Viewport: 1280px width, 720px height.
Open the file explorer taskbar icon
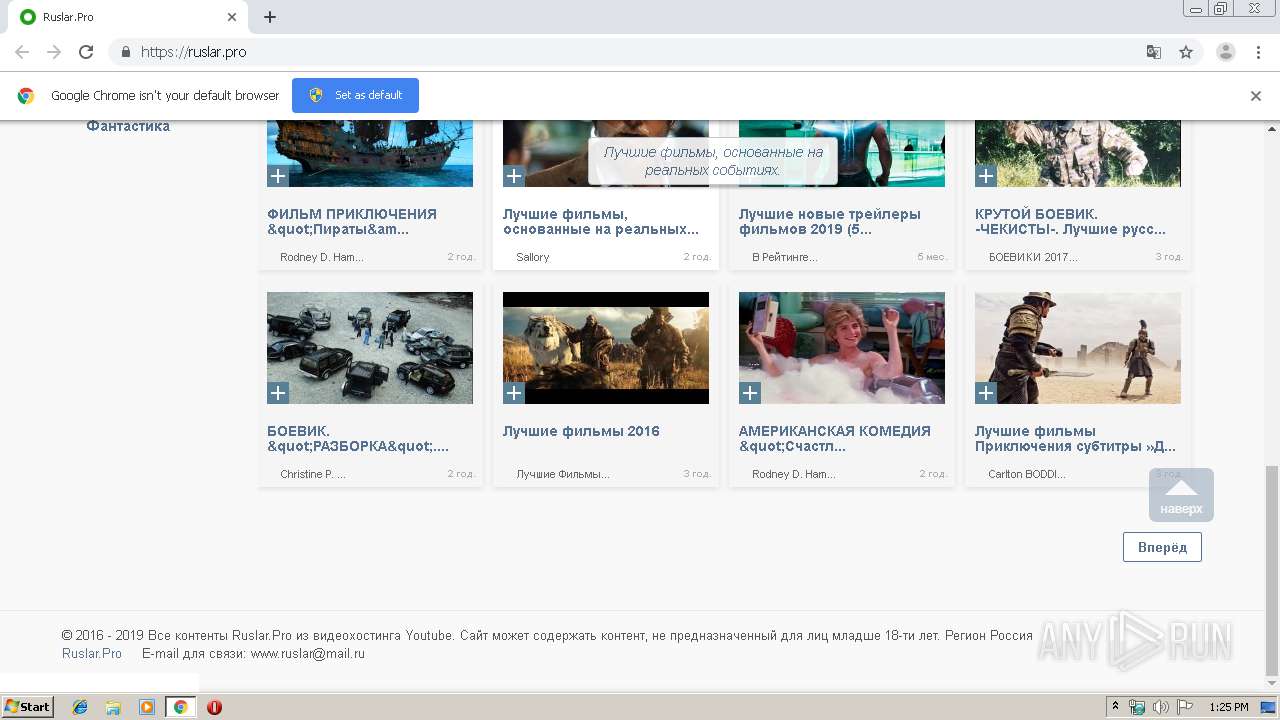113,707
